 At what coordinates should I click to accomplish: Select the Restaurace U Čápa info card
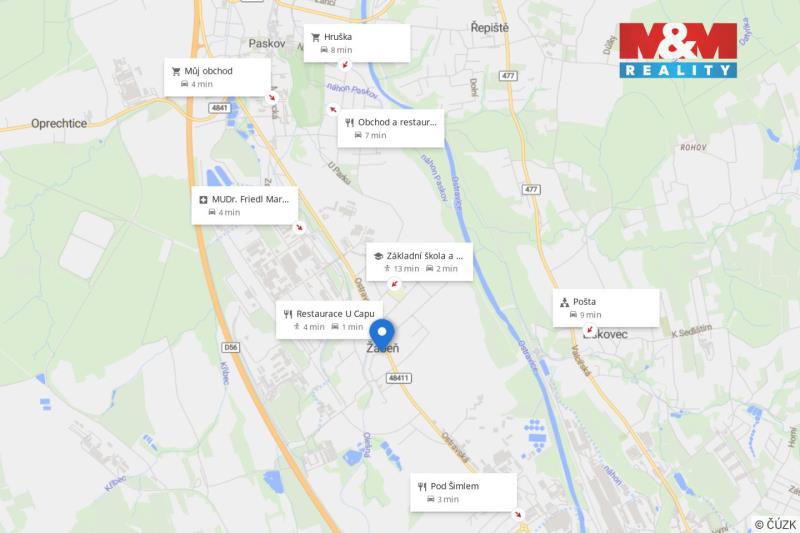tap(329, 320)
